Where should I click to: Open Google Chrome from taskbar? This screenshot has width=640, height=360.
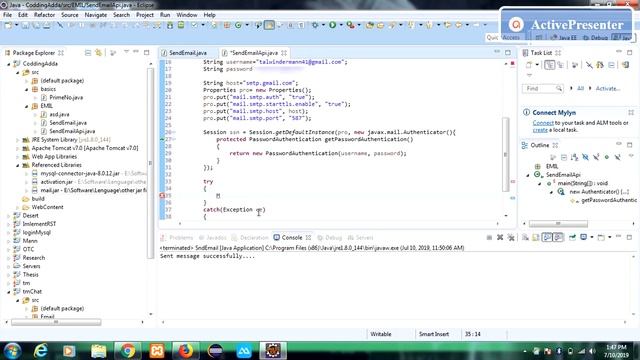pos(128,351)
